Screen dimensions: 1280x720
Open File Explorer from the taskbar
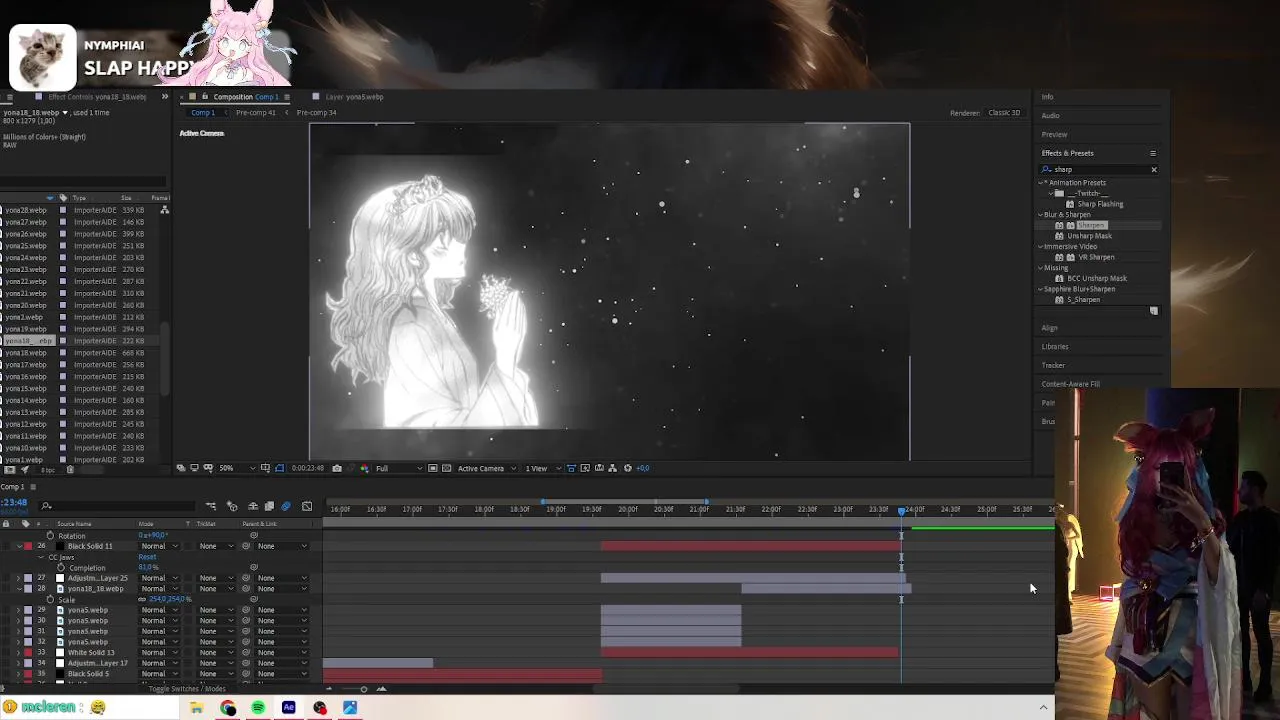(x=197, y=708)
